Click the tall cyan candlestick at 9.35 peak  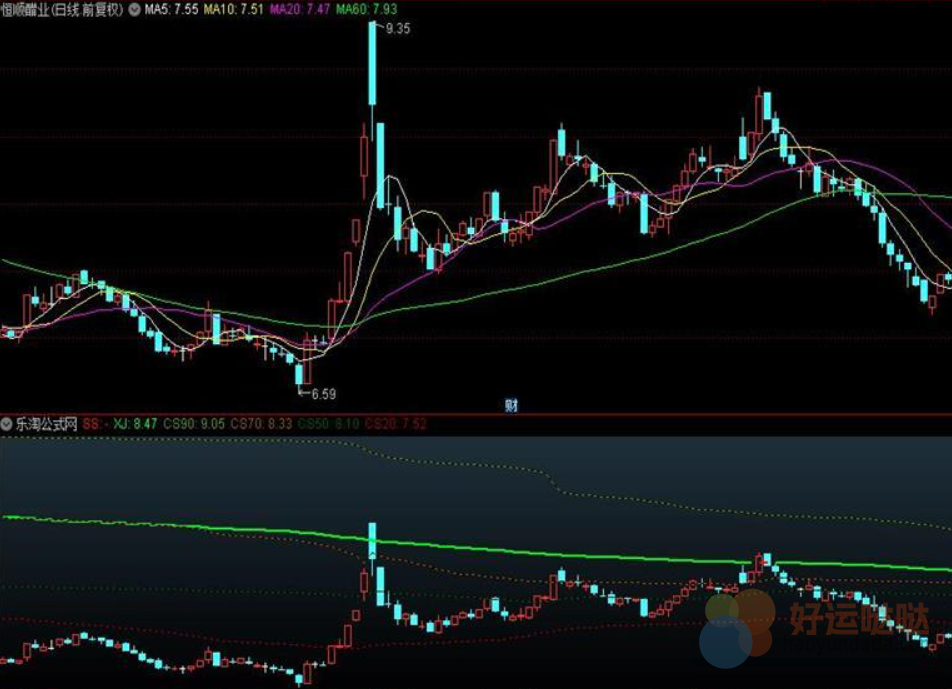point(372,63)
